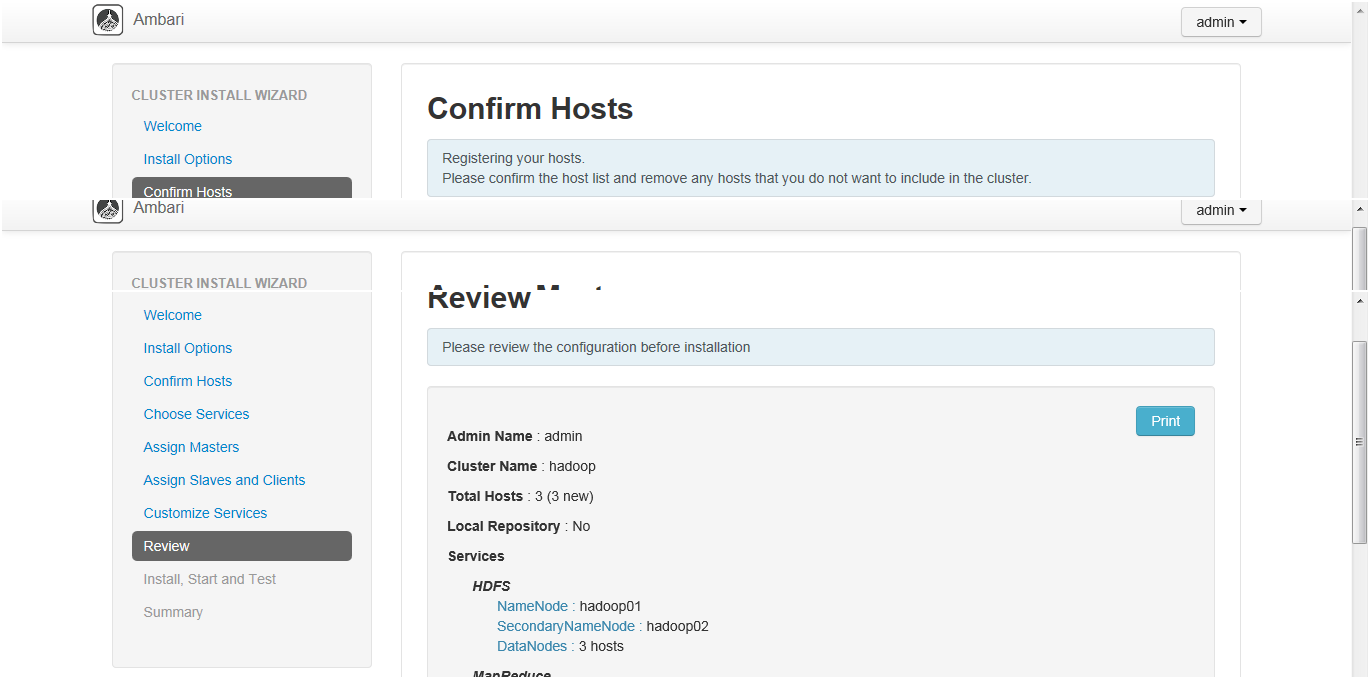The height and width of the screenshot is (677, 1370).
Task: Click the 'Total Hosts : 3 (3 new)' line
Action: click(521, 496)
